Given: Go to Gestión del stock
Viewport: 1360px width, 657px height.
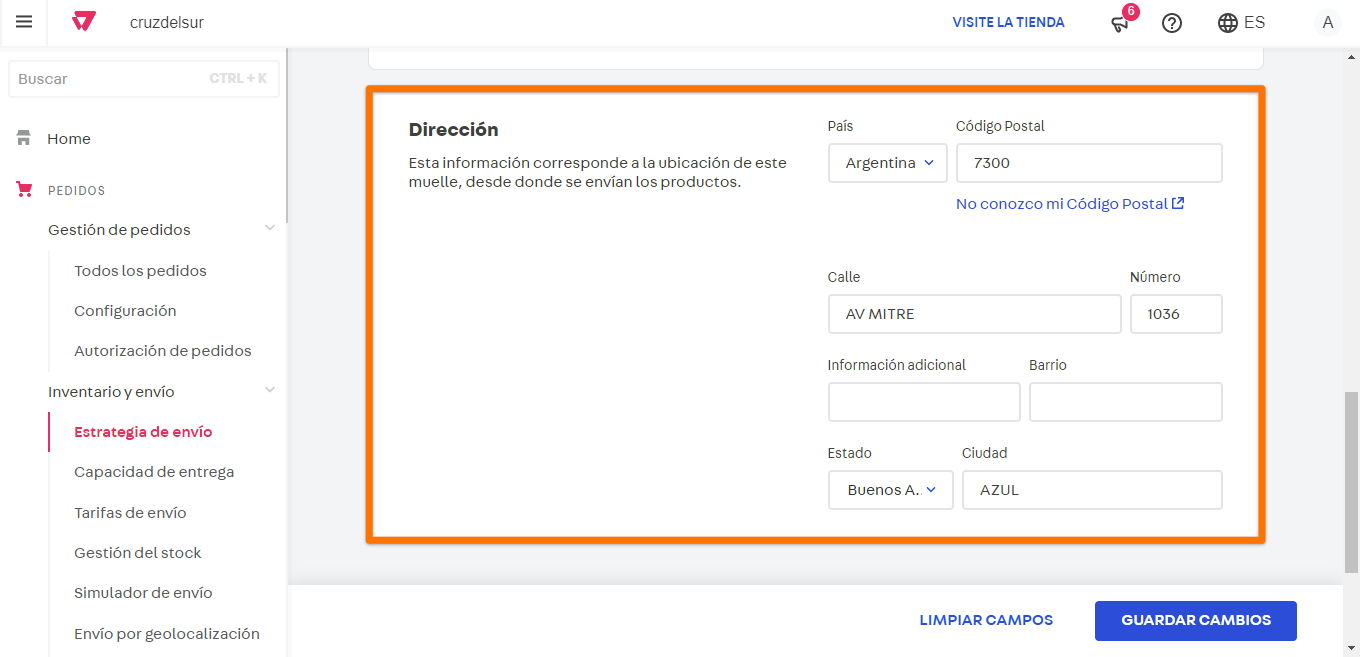Looking at the screenshot, I should pyautogui.click(x=138, y=553).
